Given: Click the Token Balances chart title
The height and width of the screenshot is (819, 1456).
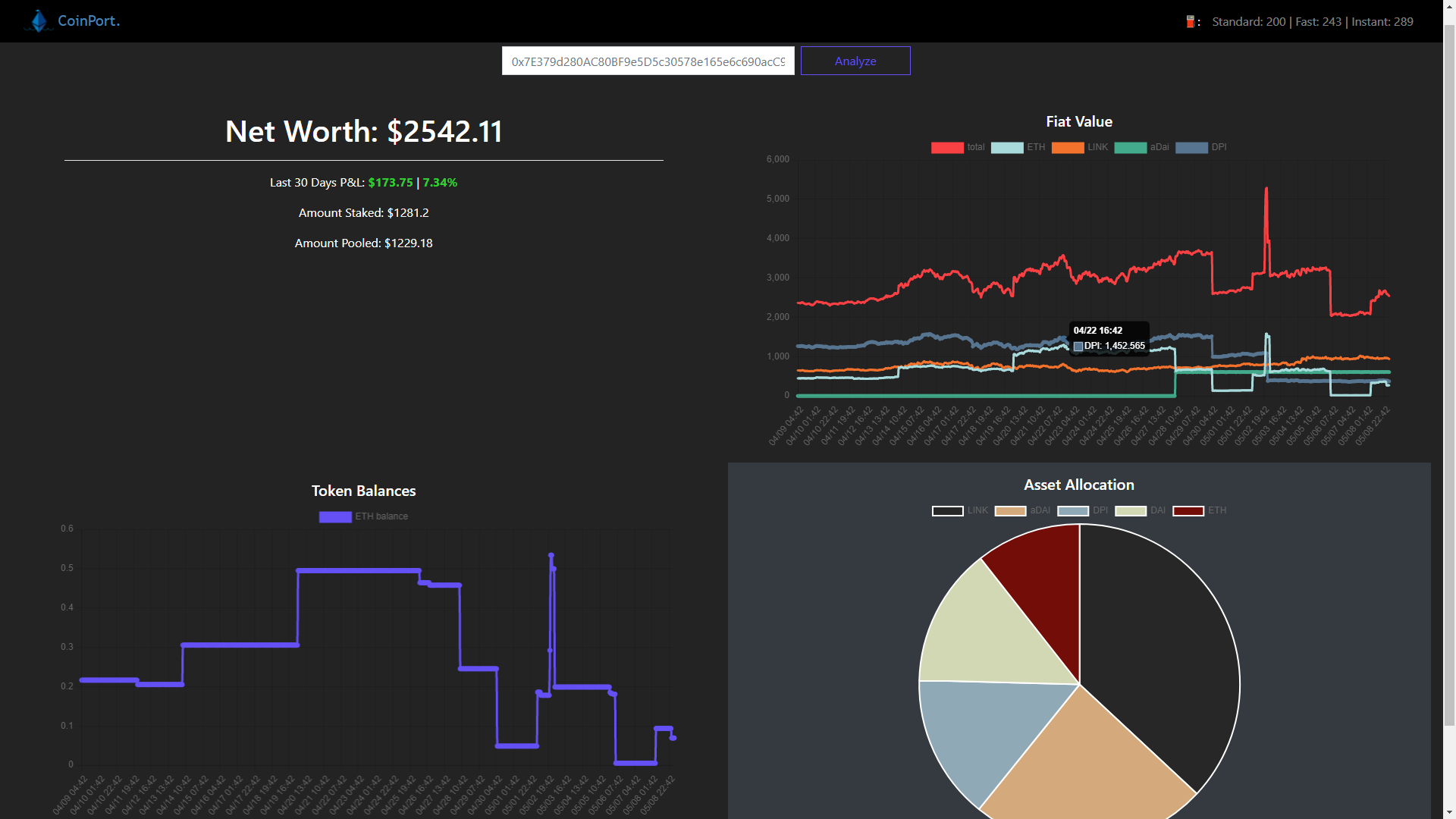Looking at the screenshot, I should coord(364,491).
